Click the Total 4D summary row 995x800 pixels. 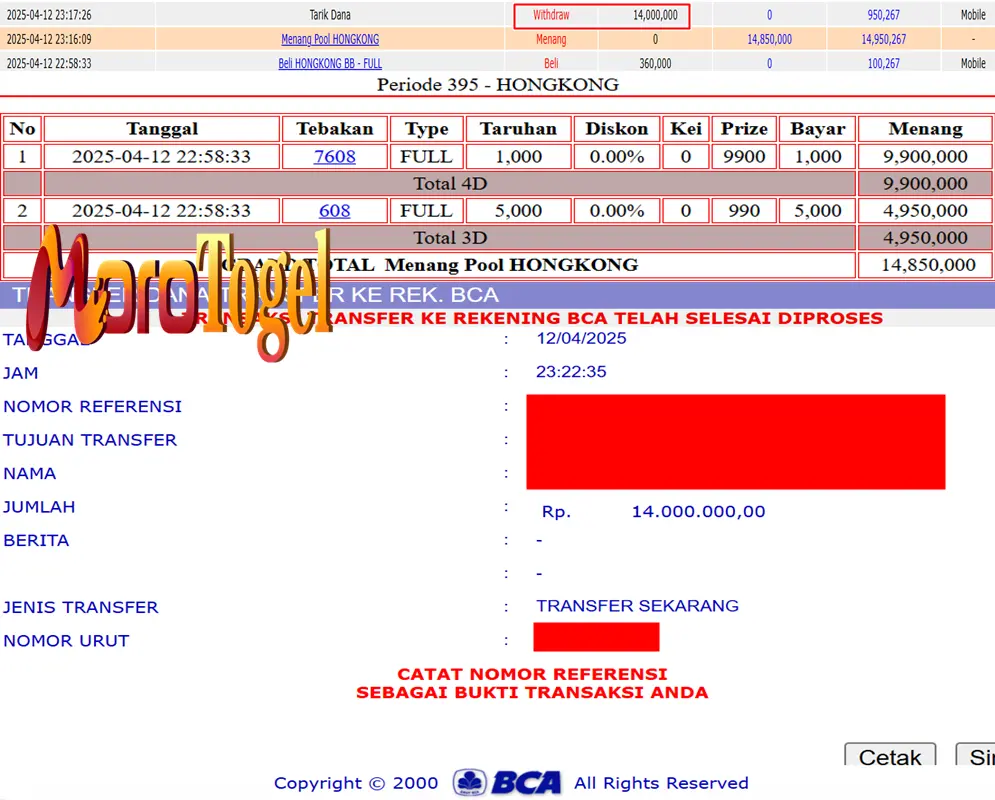[x=450, y=183]
